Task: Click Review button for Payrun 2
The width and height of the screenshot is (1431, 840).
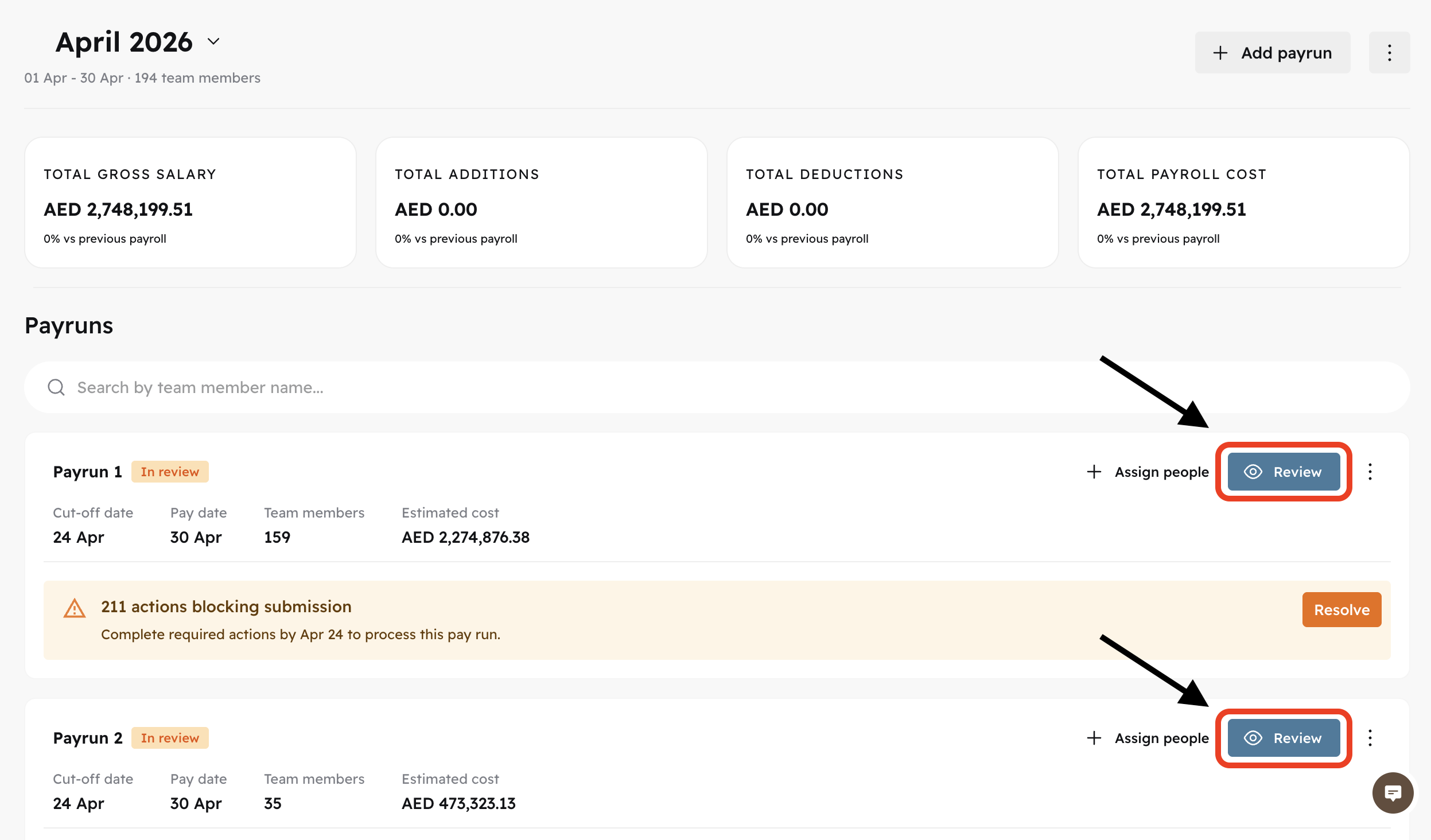Action: (x=1284, y=738)
